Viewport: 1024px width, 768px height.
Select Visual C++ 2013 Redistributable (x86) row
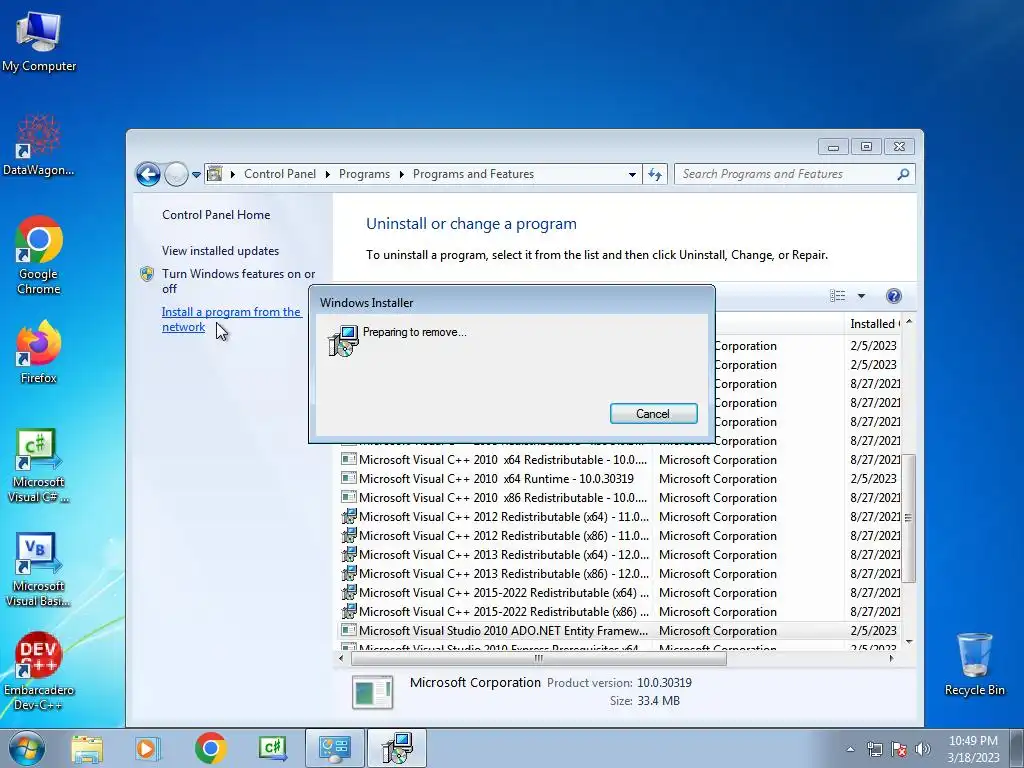point(619,573)
